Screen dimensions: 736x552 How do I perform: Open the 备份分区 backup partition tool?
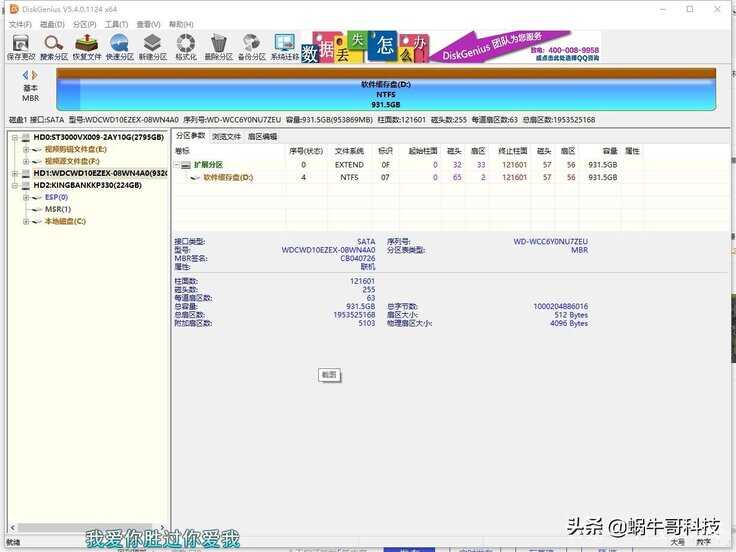(252, 47)
